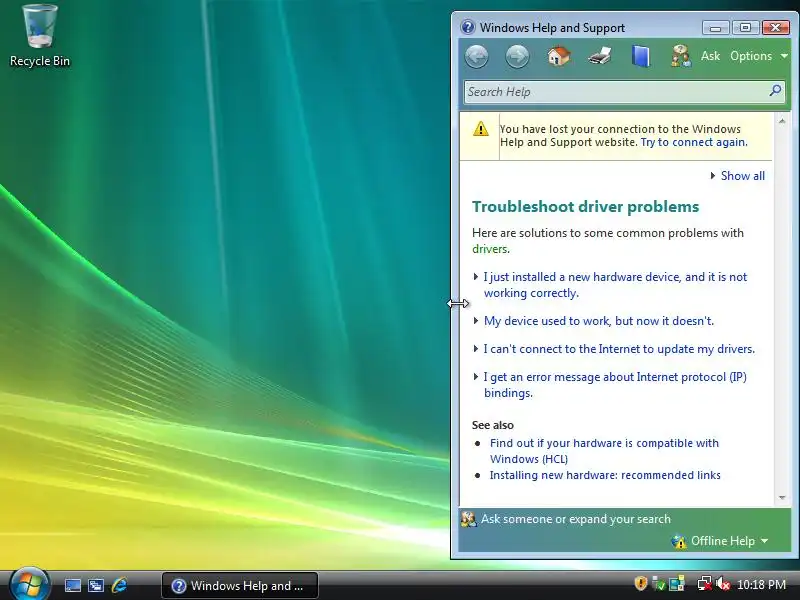800x600 pixels.
Task: Go forward in Help and Support
Action: coord(517,56)
